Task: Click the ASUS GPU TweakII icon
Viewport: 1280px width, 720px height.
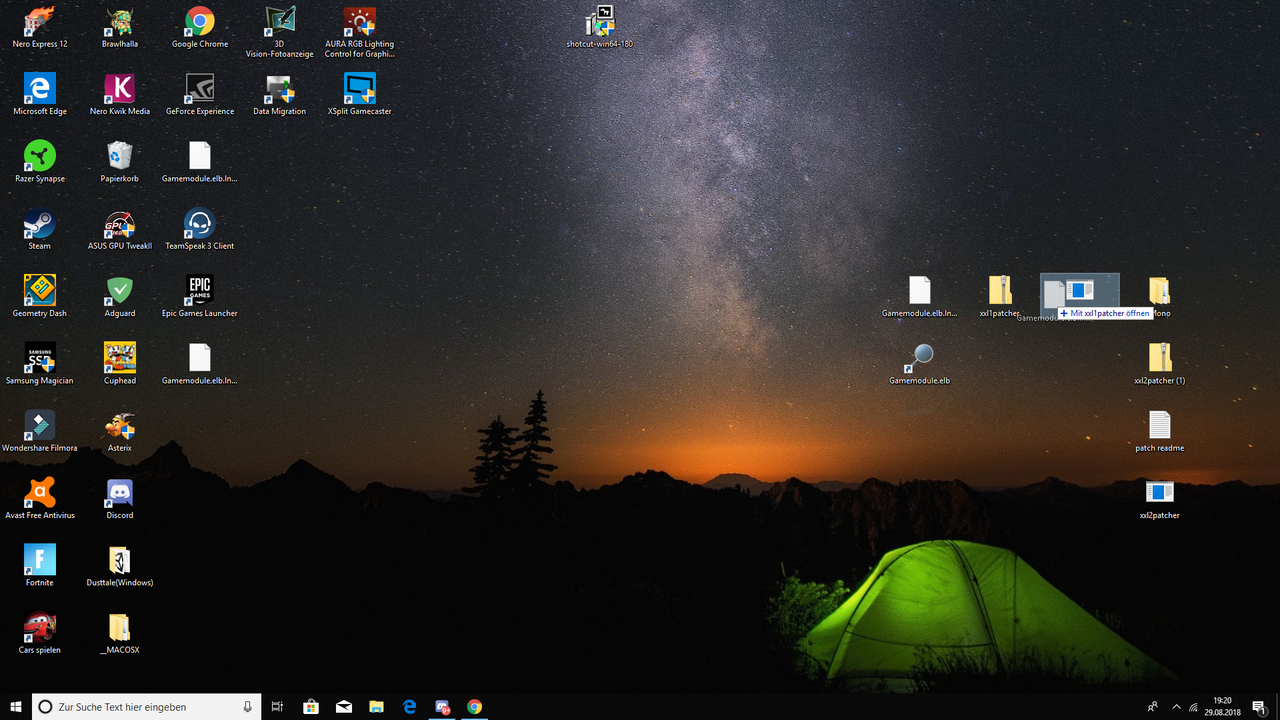Action: (120, 229)
